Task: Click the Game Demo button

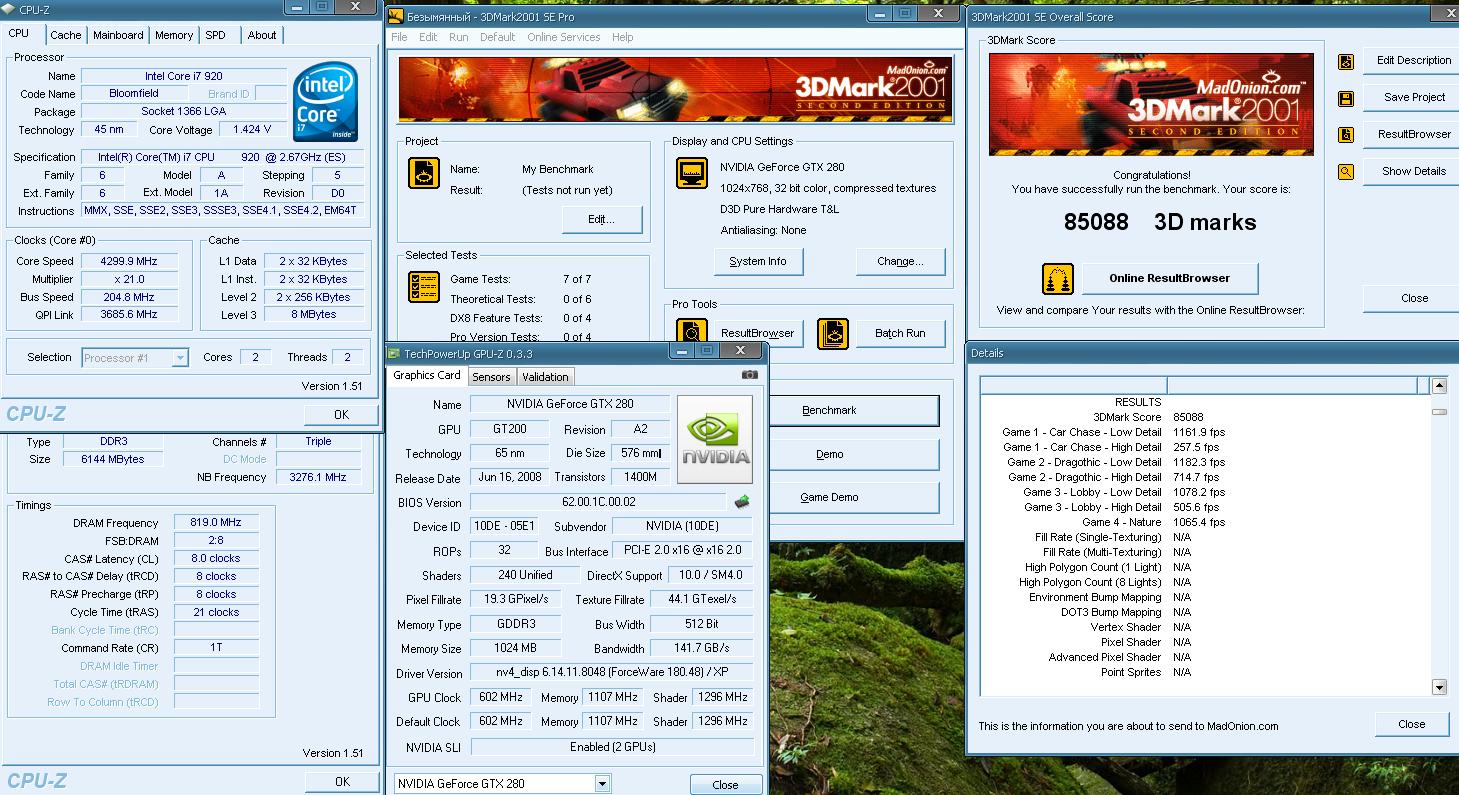Action: point(853,497)
